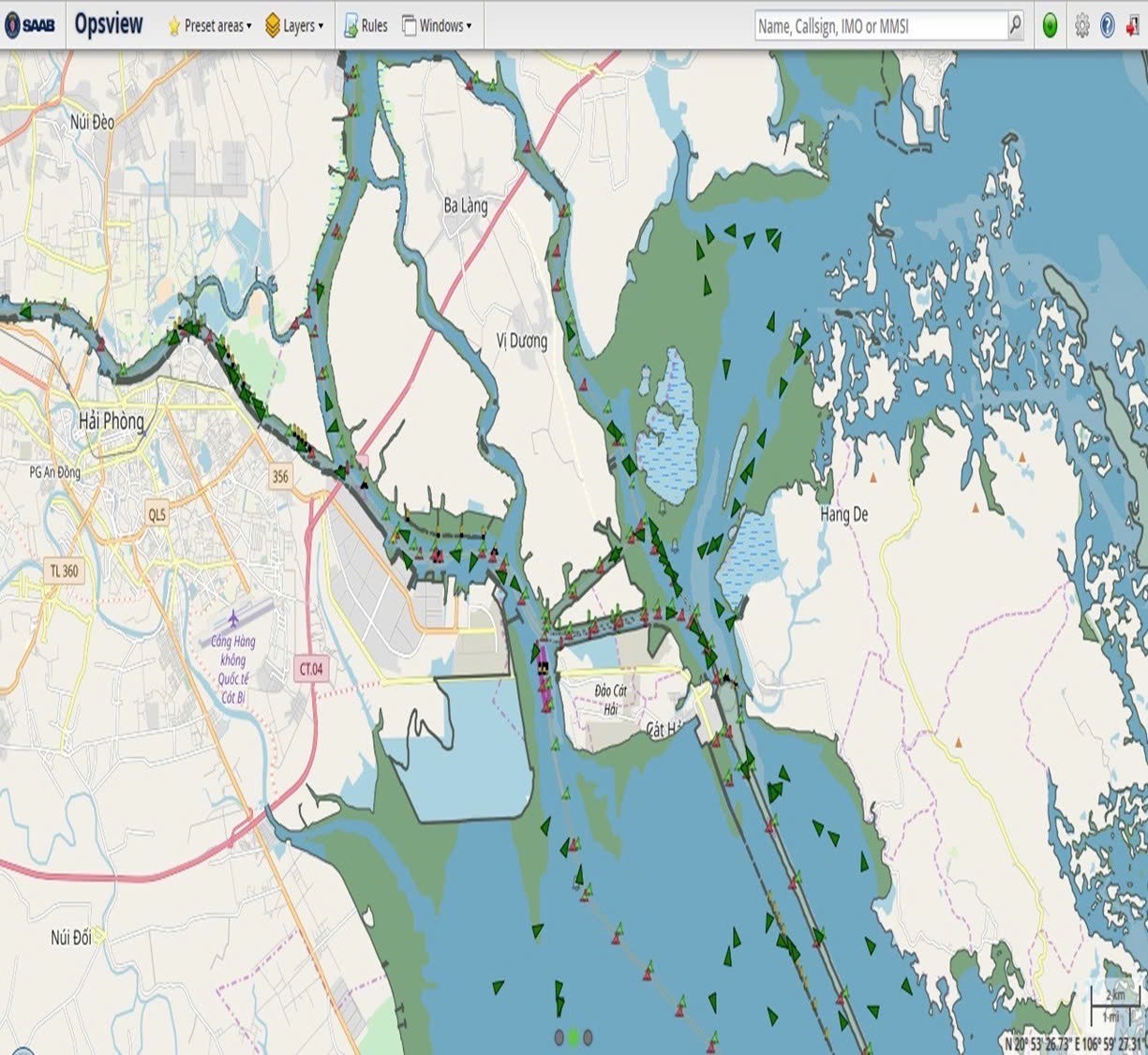This screenshot has width=1148, height=1055.
Task: Click the Hải Phòng city label
Action: click(112, 422)
